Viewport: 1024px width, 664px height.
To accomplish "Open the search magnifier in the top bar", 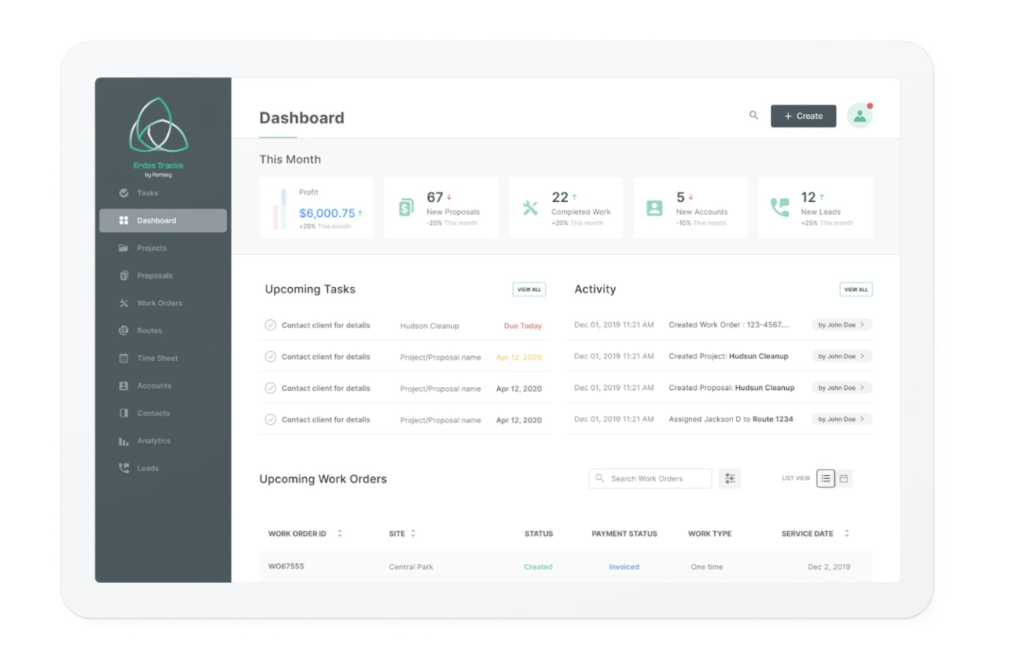I will tap(753, 115).
